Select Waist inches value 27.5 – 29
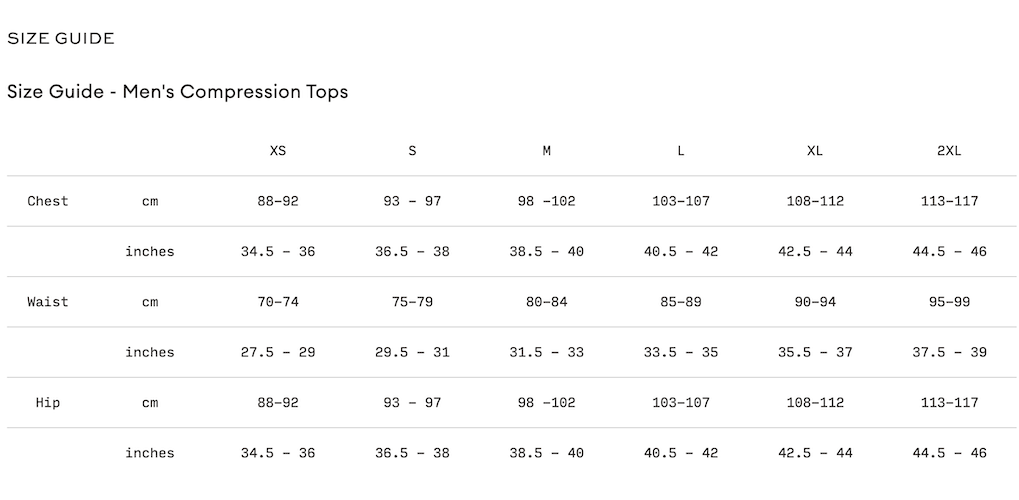This screenshot has width=1019, height=500. tap(277, 352)
